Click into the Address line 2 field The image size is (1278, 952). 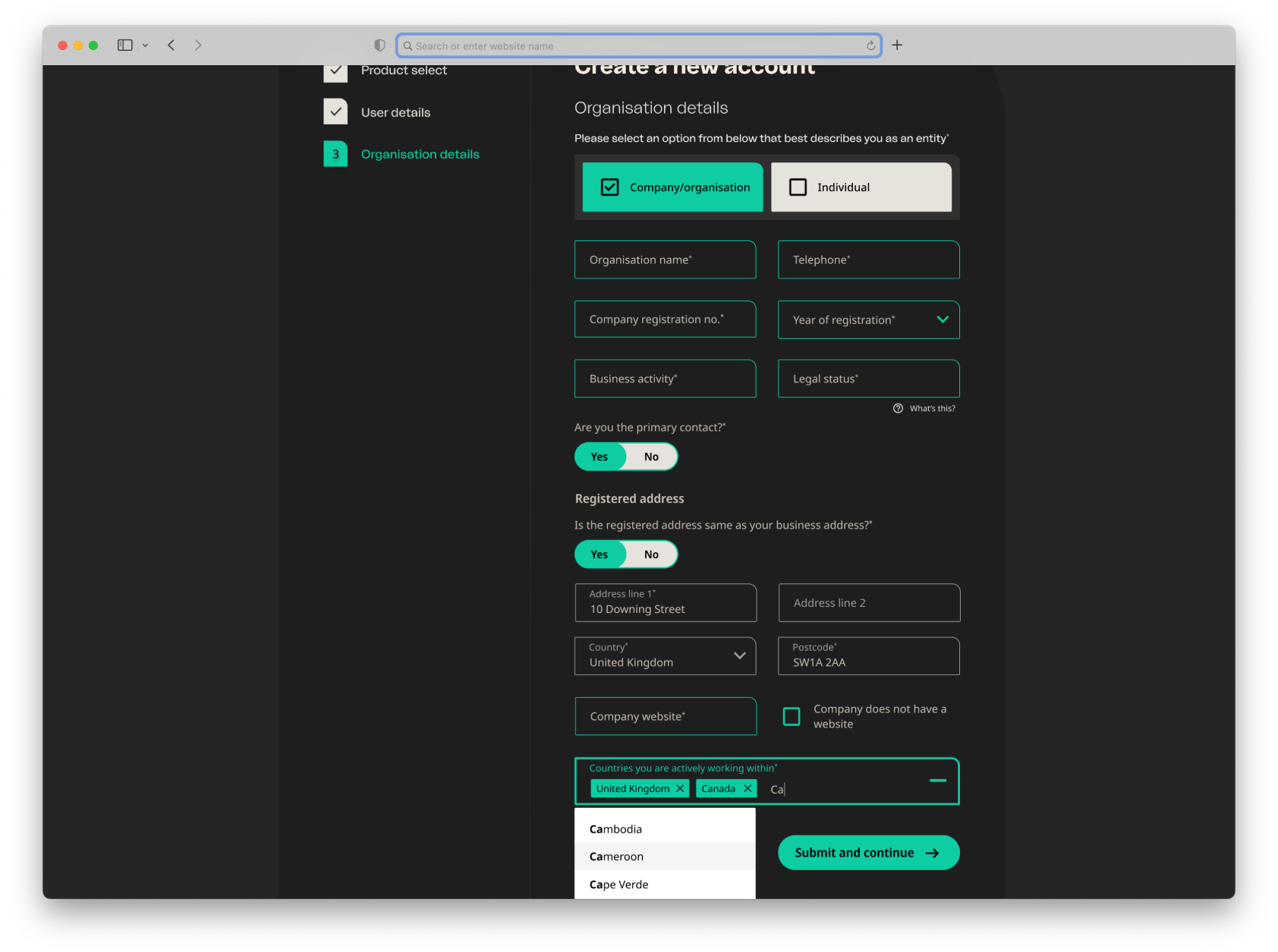click(x=868, y=602)
